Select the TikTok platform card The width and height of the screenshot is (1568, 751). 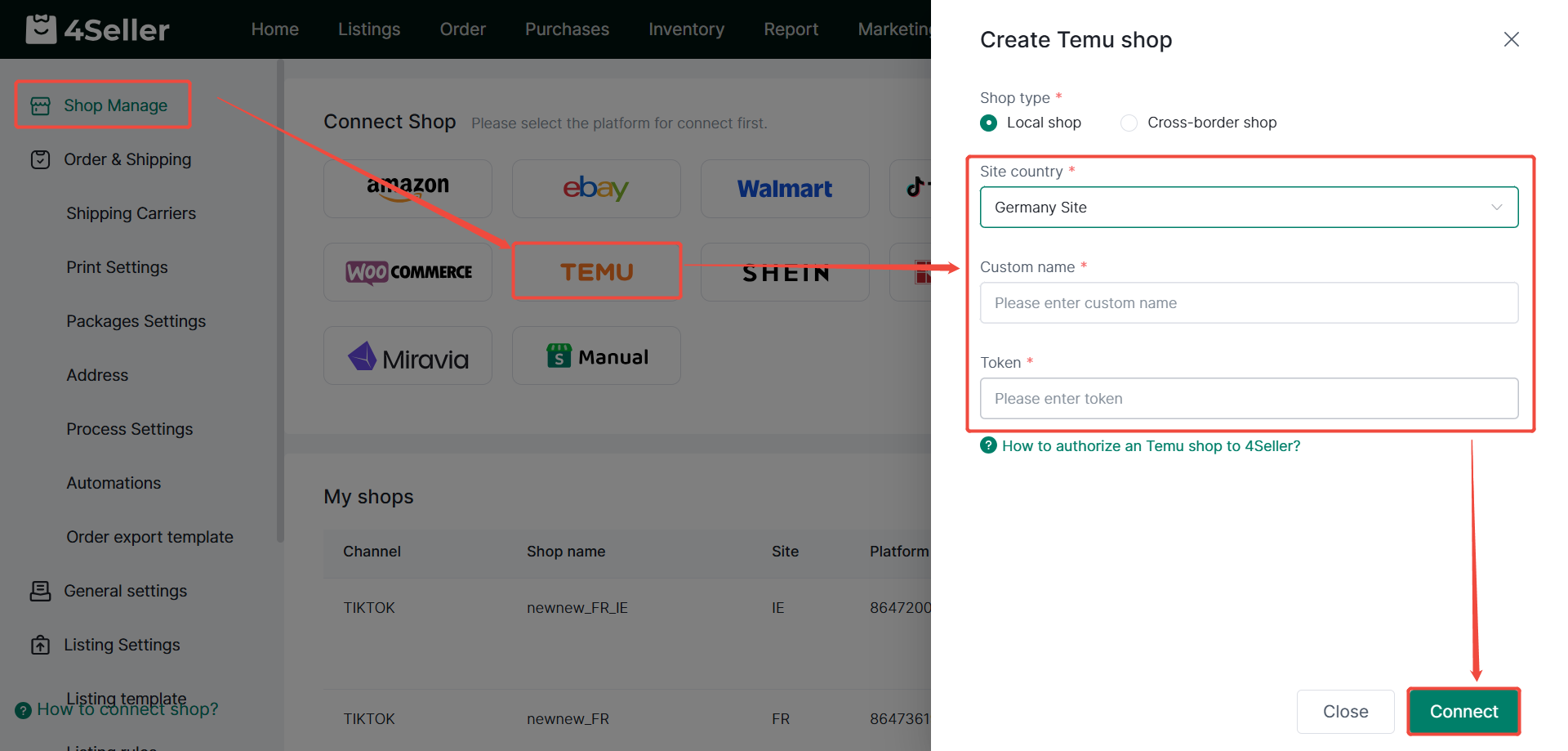point(911,189)
